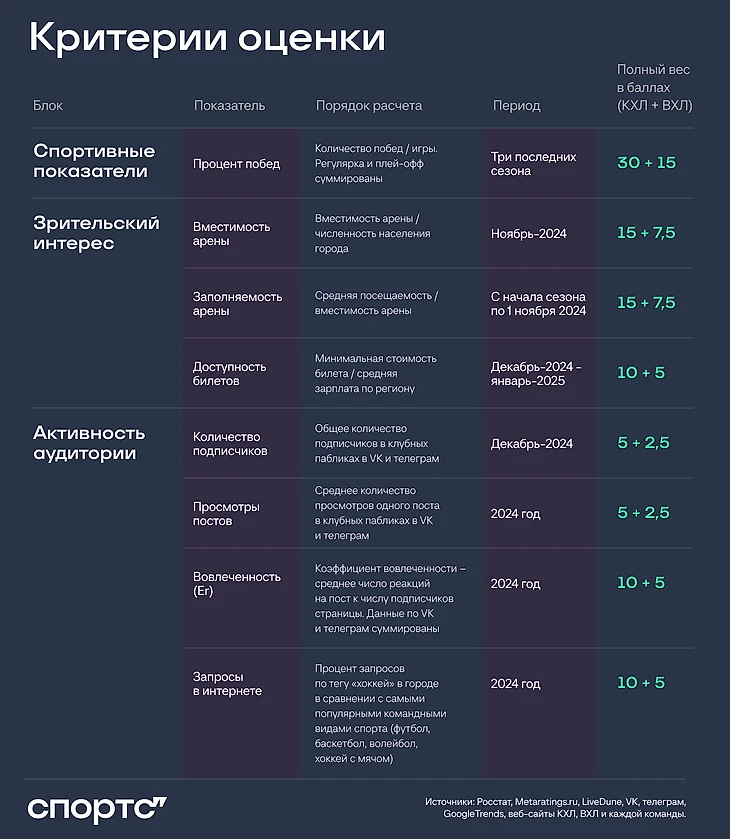The height and width of the screenshot is (839, 730).
Task: Click the "Процент побед" indicator cell
Action: [x=236, y=163]
